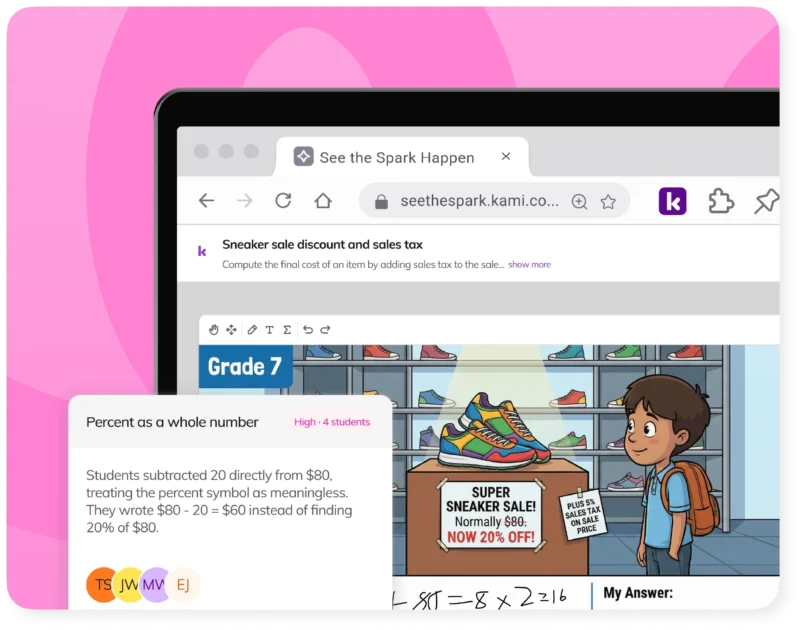The height and width of the screenshot is (630, 800).
Task: Click the padlock site security icon
Action: point(381,201)
